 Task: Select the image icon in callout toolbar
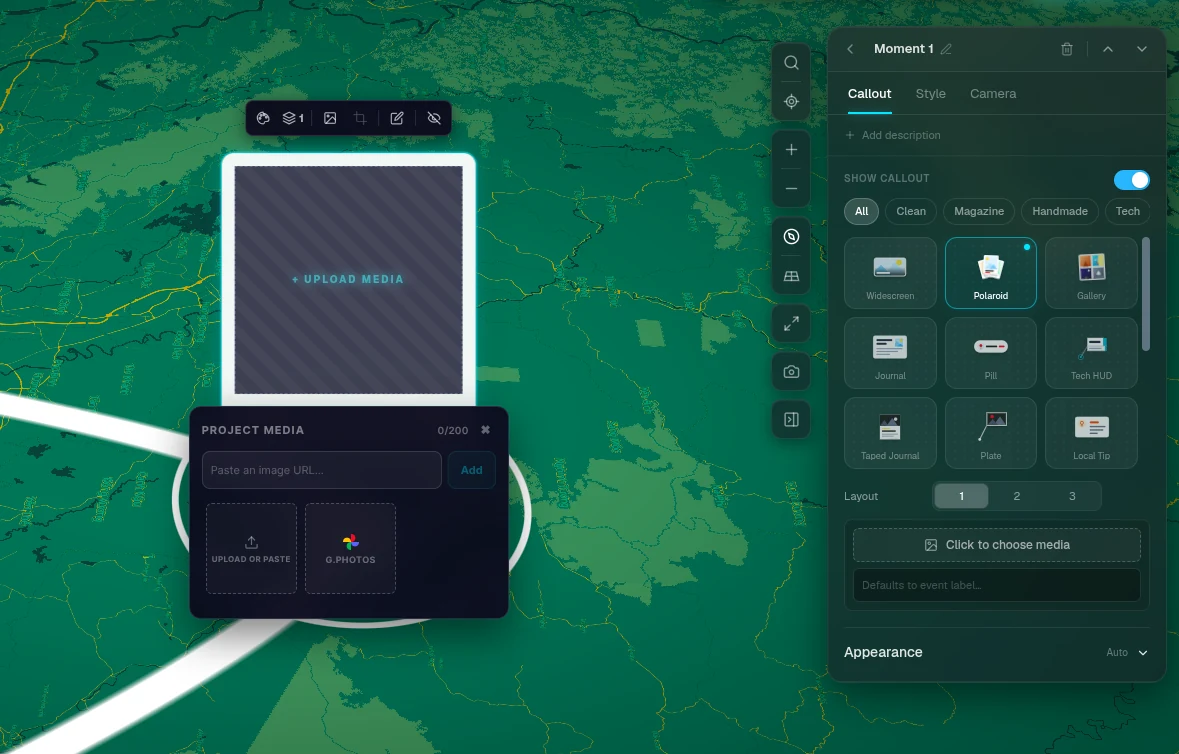330,118
